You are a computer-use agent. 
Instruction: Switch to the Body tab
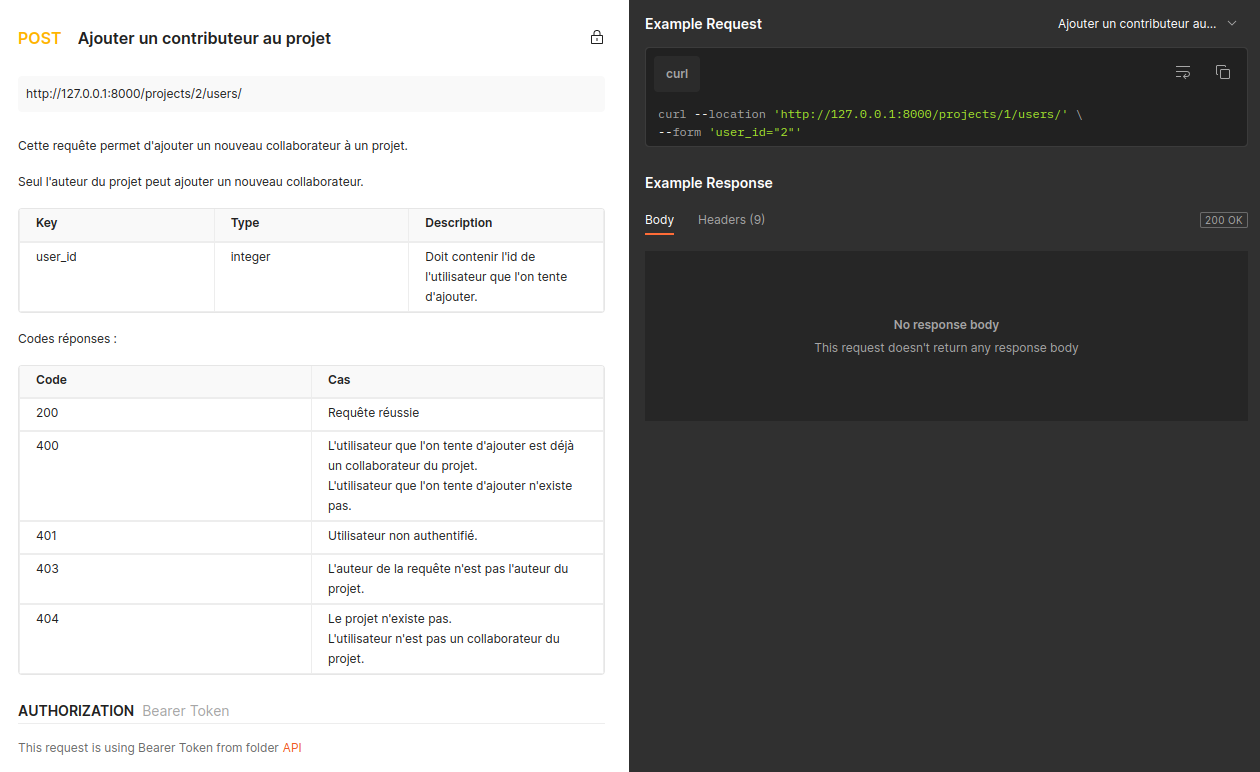pos(659,220)
